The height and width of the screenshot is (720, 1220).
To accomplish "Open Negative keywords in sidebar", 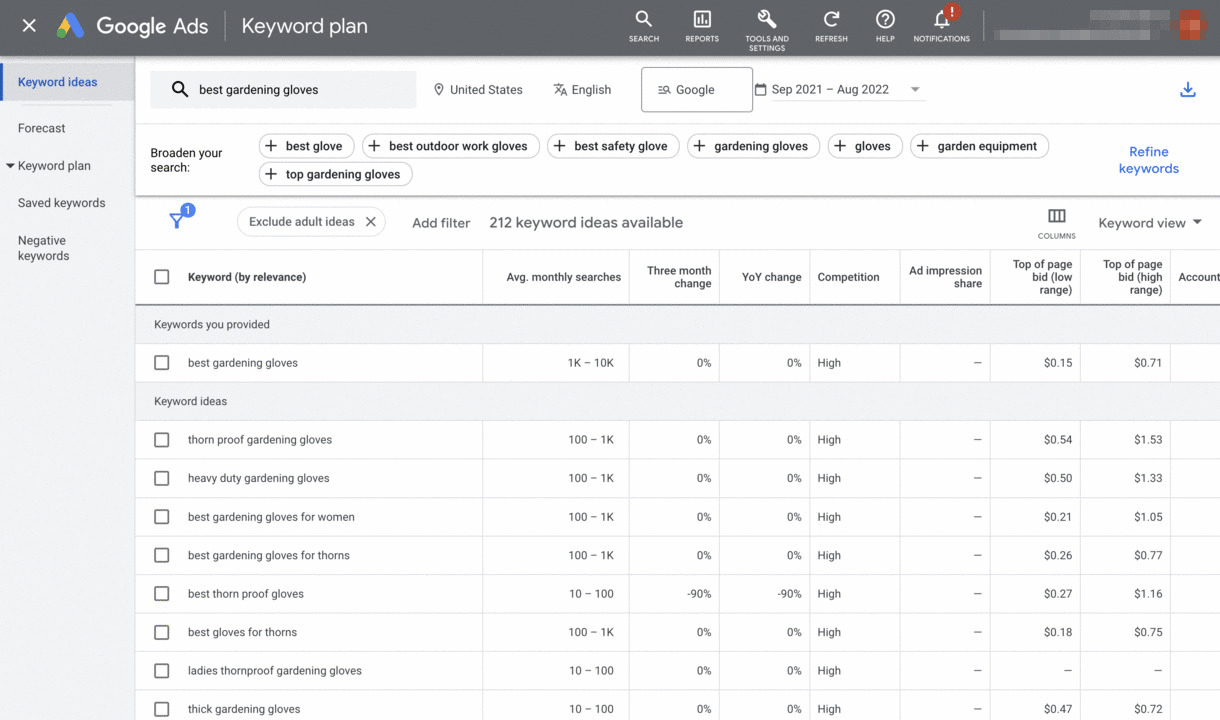I will 43,248.
